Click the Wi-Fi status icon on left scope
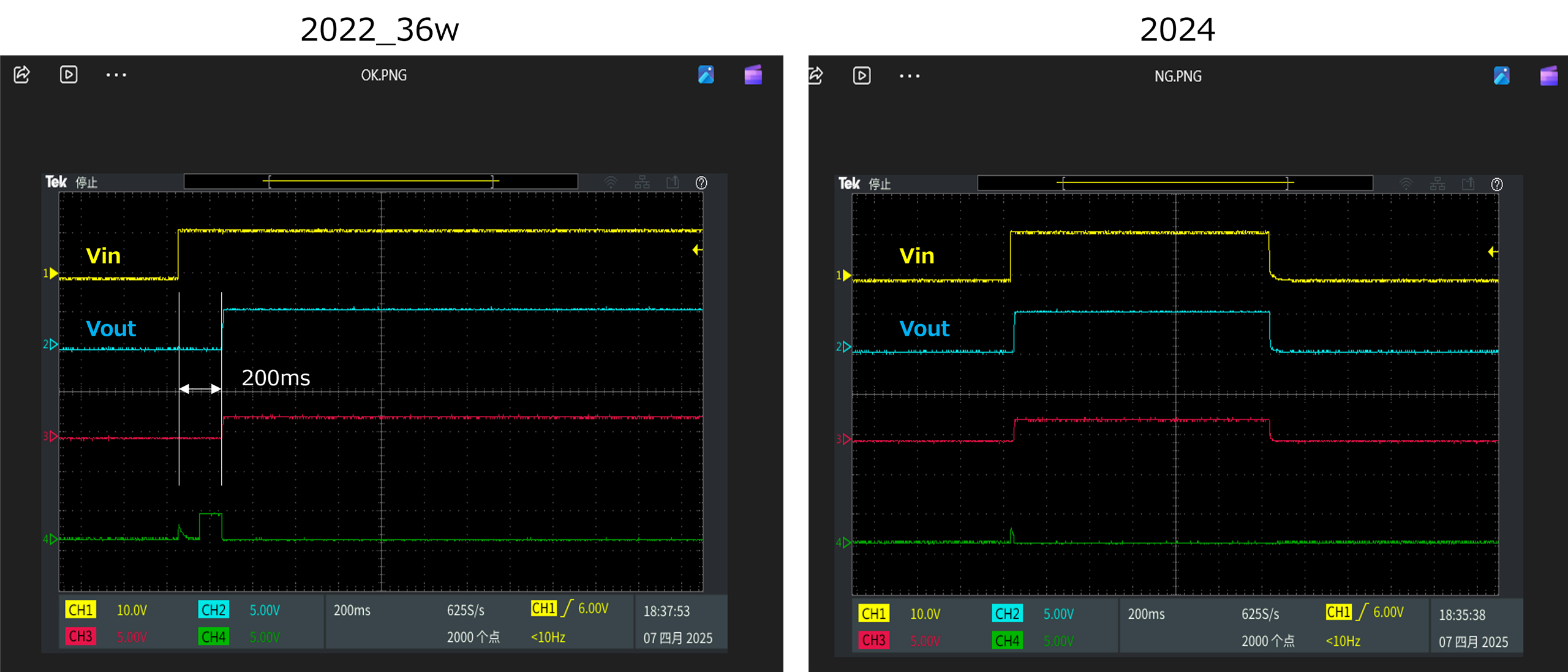Viewport: 1568px width, 672px height. 611,183
